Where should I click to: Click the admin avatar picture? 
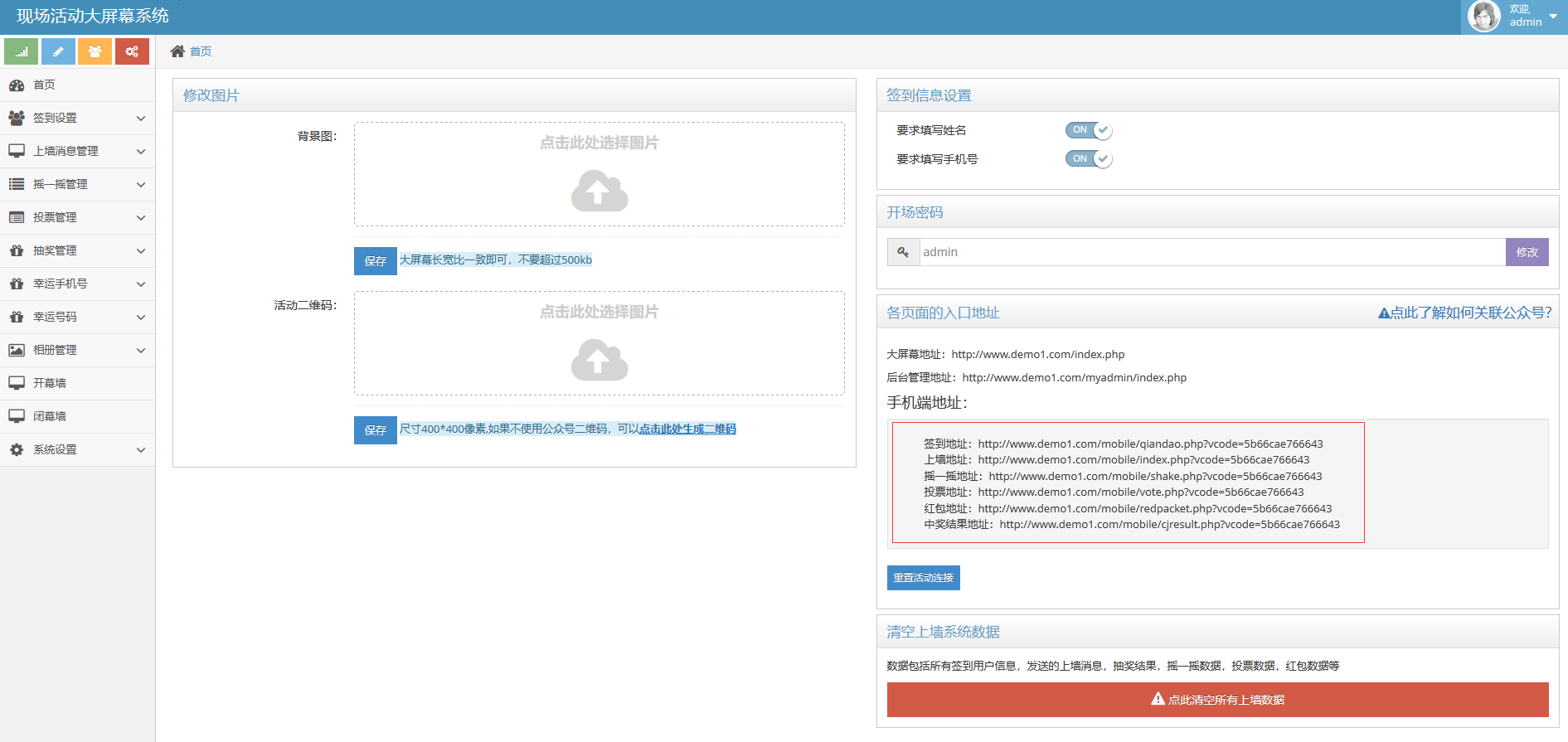tap(1483, 16)
